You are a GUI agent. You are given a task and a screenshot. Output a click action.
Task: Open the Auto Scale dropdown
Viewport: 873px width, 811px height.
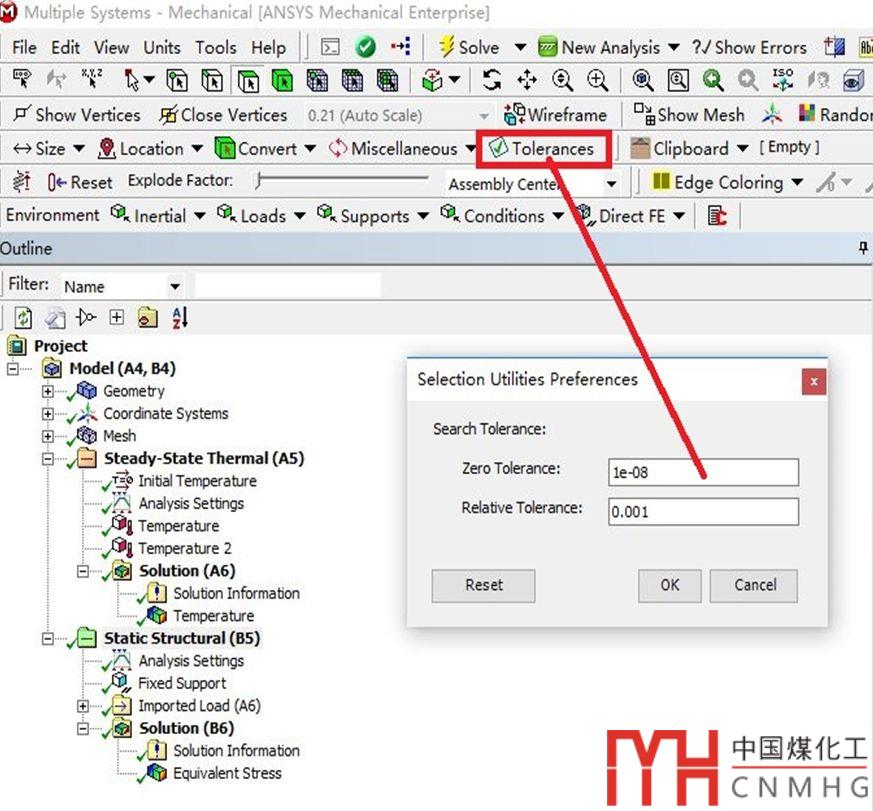[x=484, y=116]
